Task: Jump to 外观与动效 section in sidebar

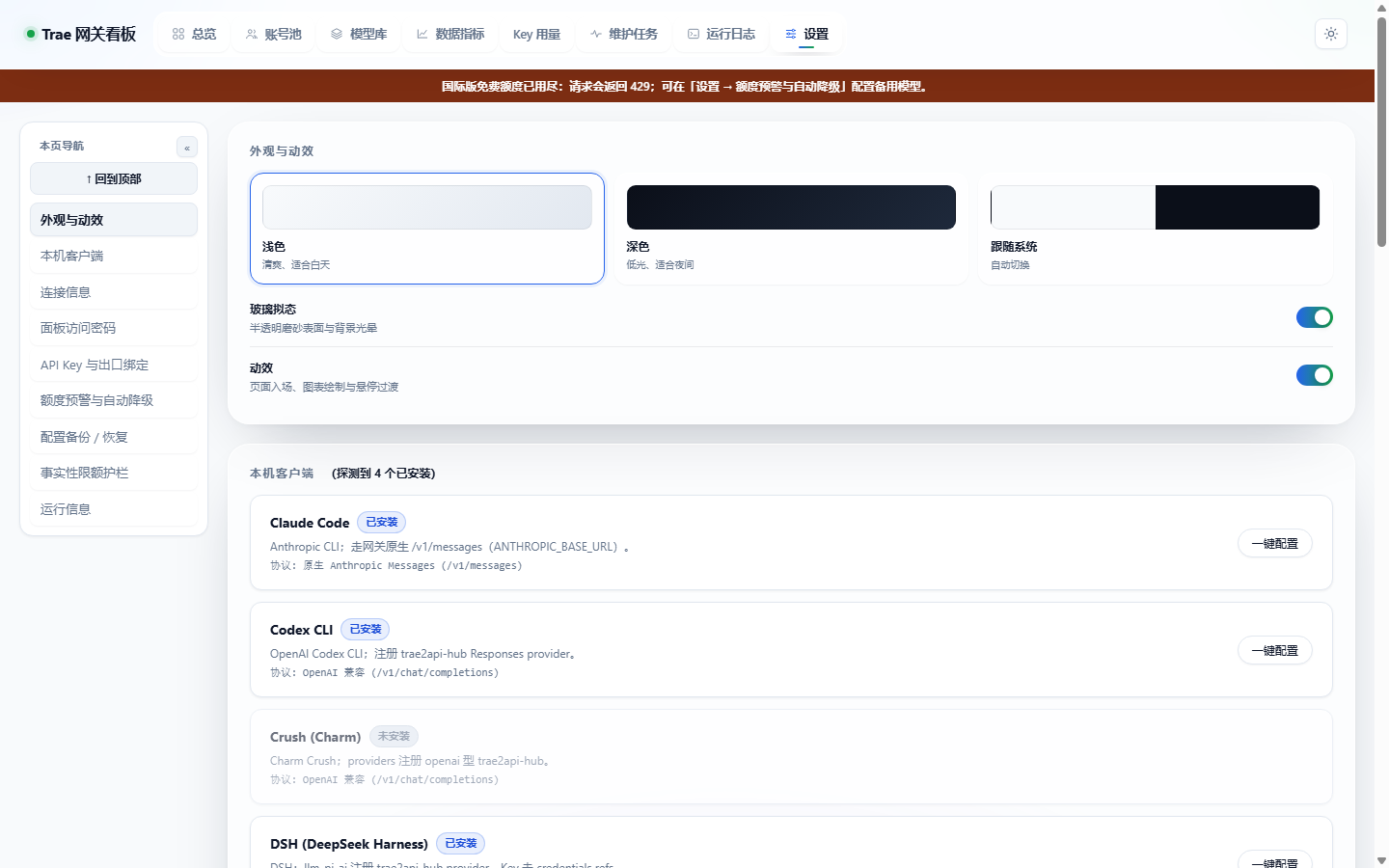Action: coord(114,220)
